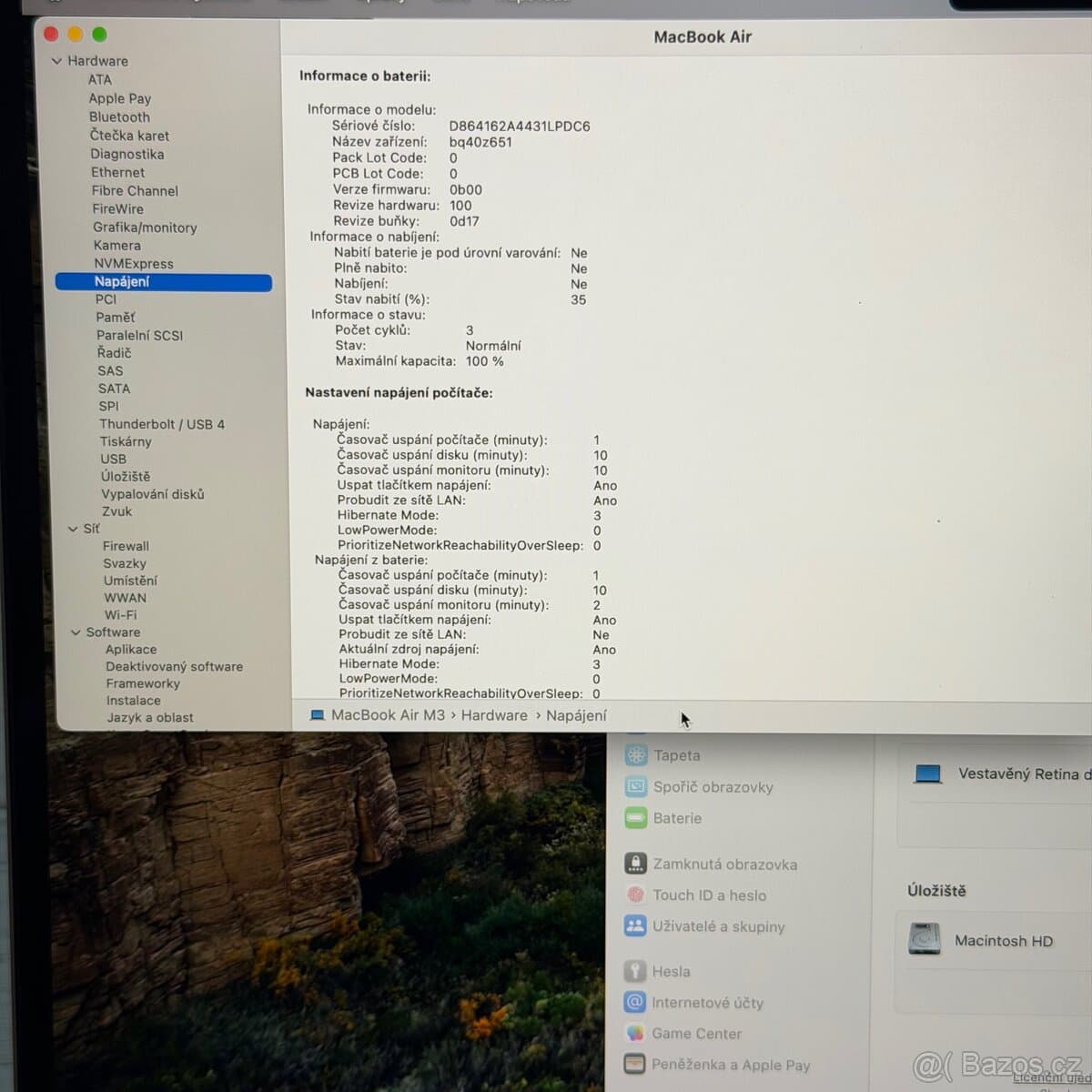Select Svazky under Síť

click(x=125, y=563)
